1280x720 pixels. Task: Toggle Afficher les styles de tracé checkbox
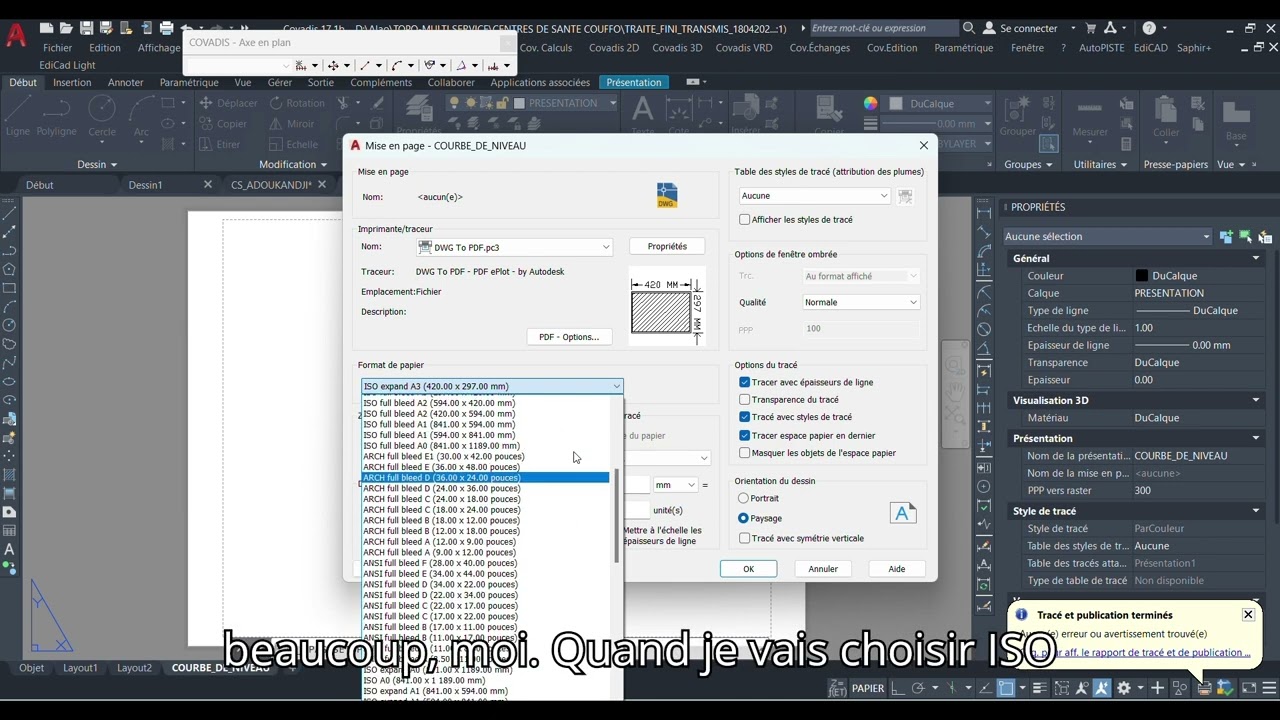click(744, 220)
